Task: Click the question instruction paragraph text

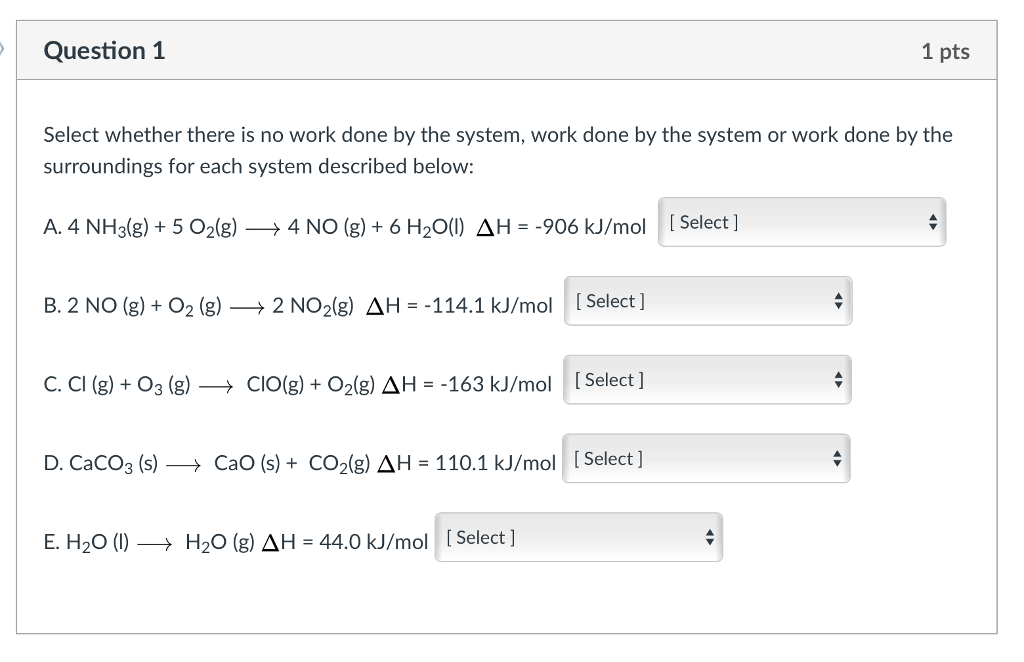Action: click(497, 150)
